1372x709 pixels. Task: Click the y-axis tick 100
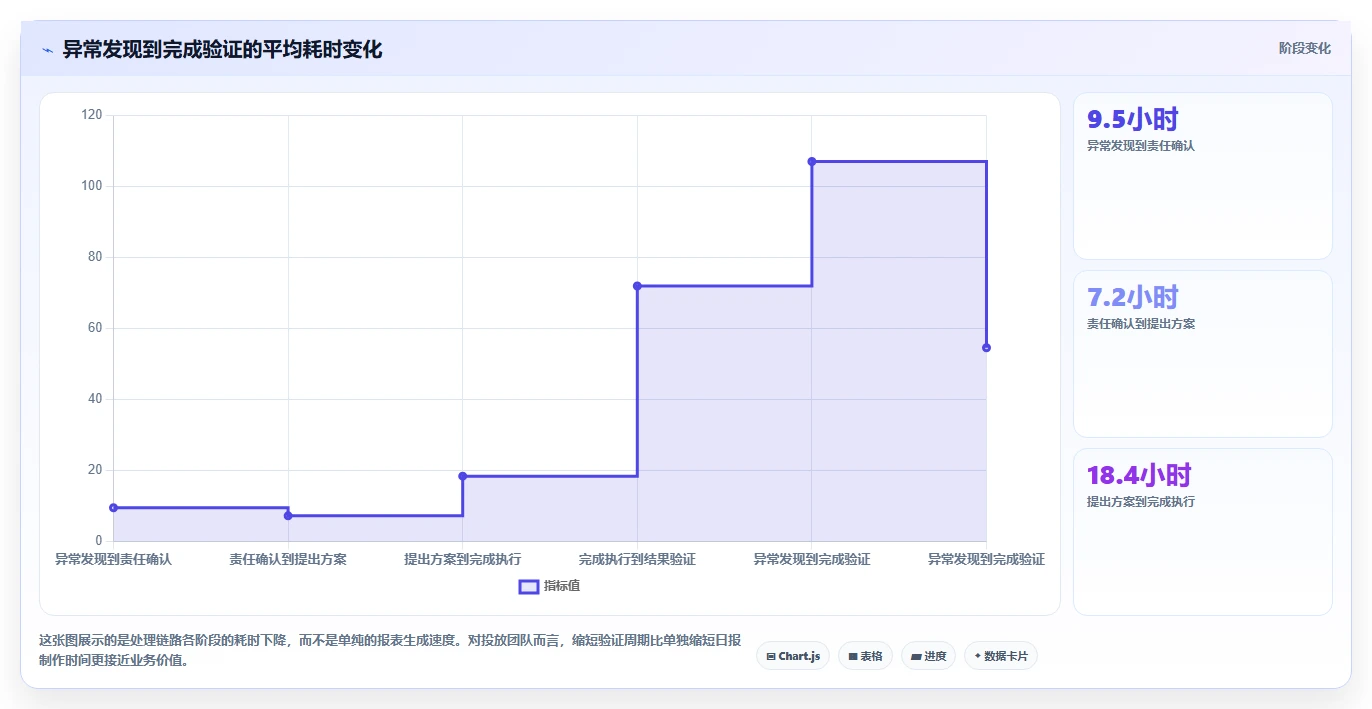[x=92, y=186]
